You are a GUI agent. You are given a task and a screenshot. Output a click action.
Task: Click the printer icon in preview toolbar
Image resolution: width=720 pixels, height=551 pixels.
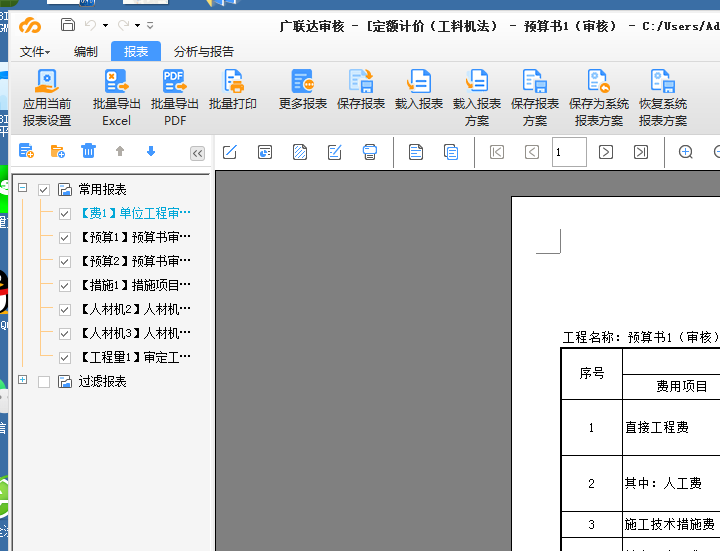(370, 152)
